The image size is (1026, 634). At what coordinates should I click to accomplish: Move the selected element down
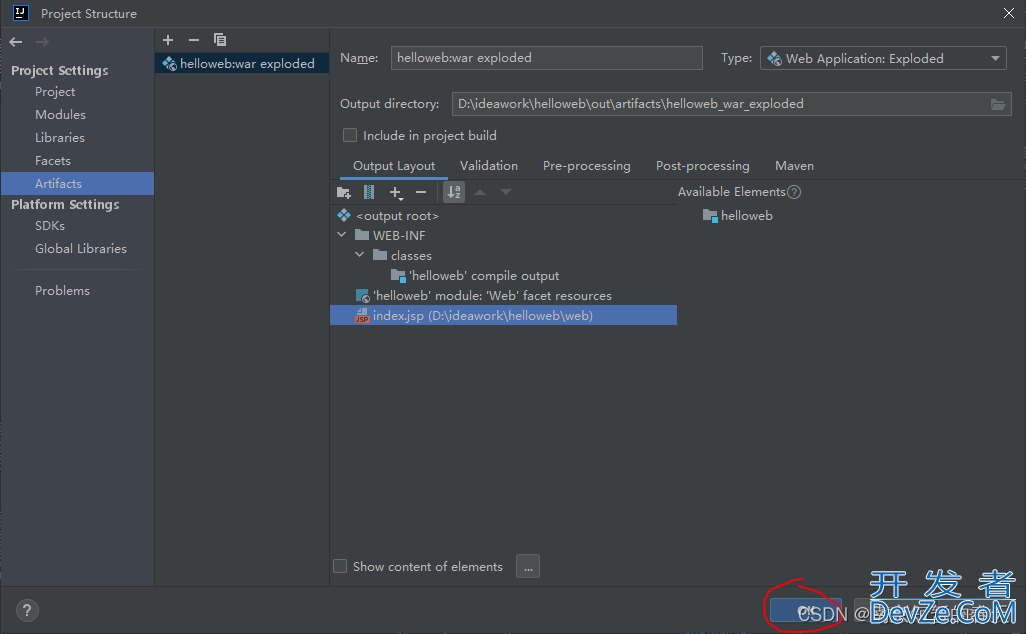[x=506, y=192]
